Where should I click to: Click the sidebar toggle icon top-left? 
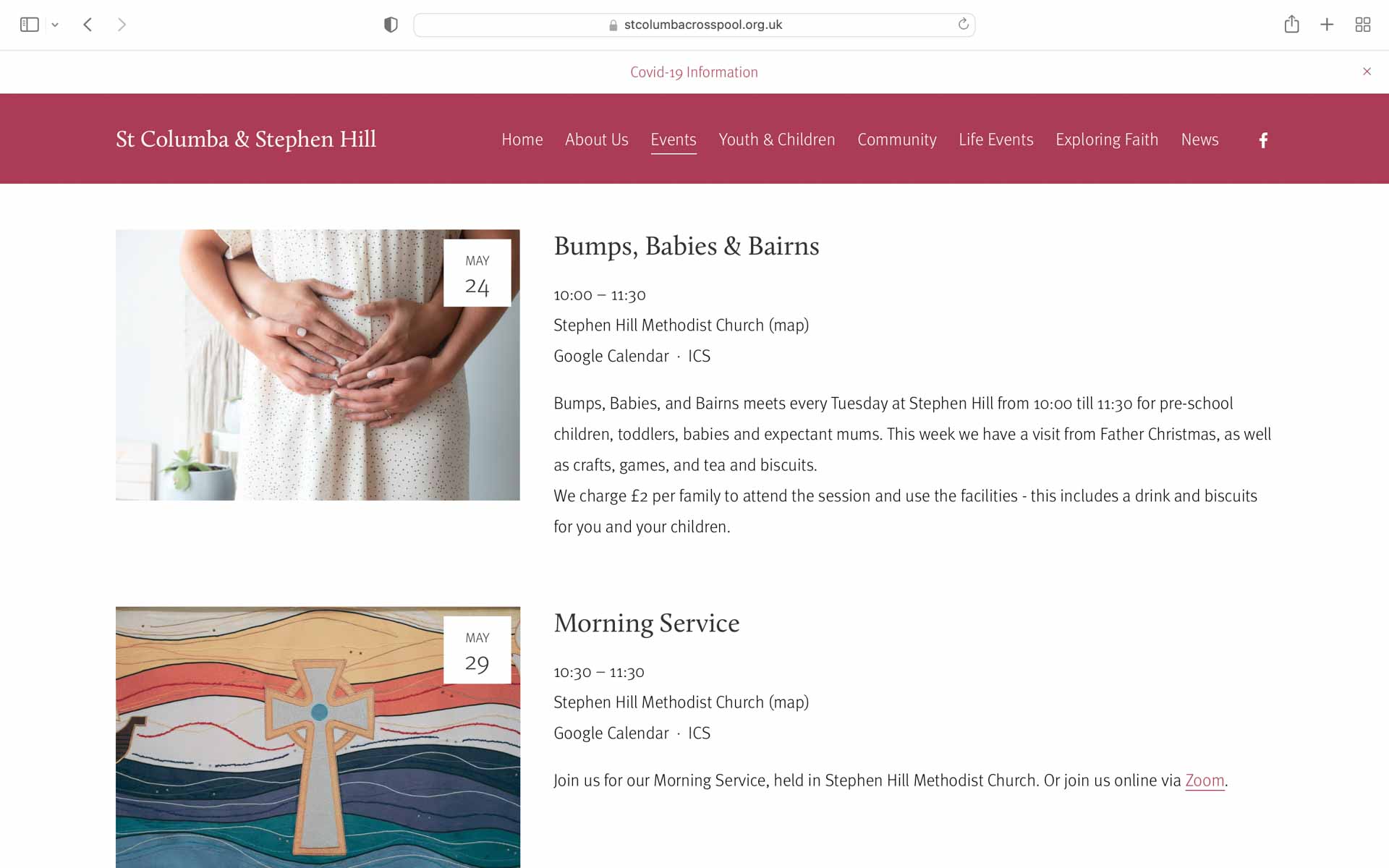29,24
